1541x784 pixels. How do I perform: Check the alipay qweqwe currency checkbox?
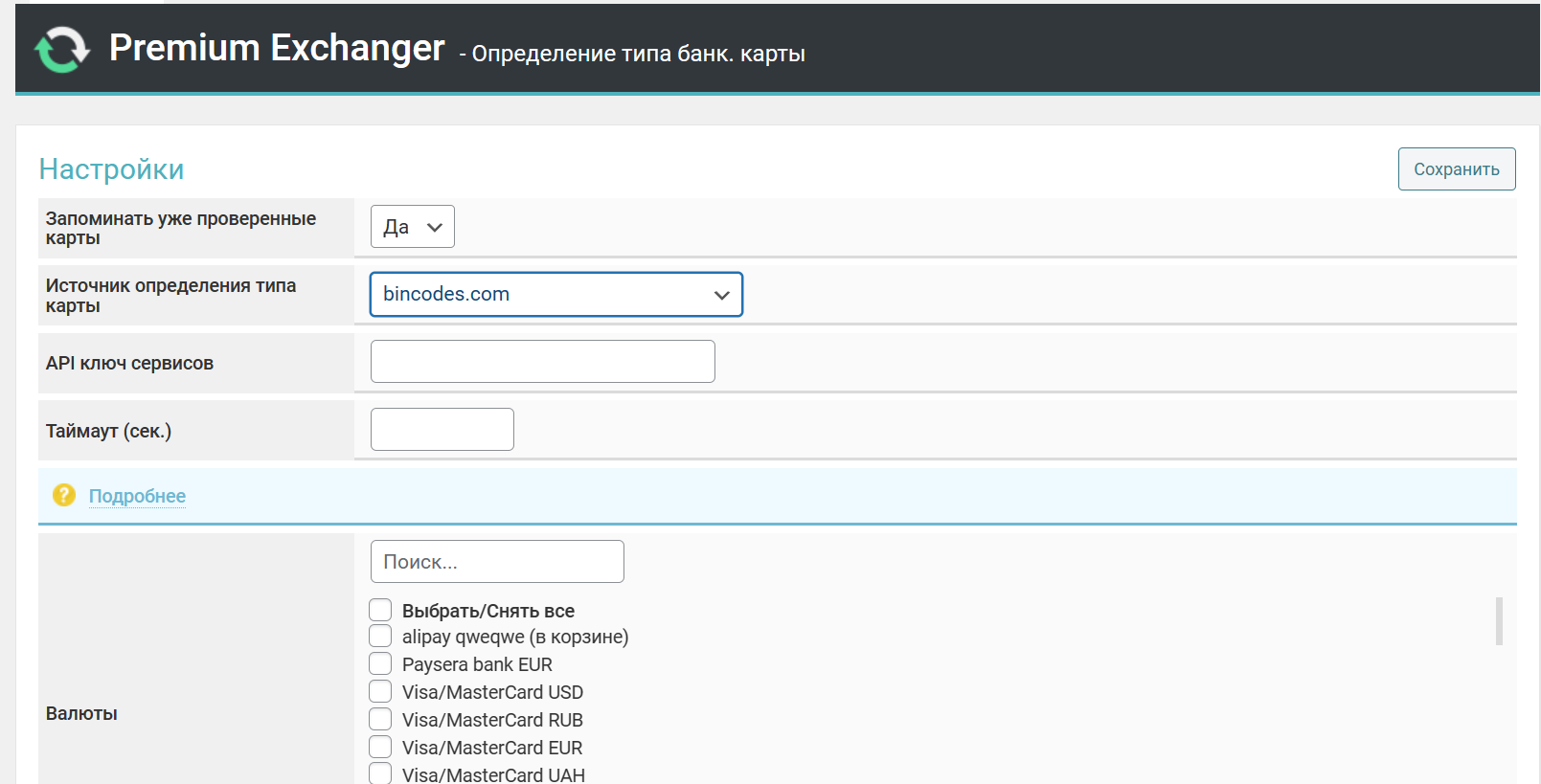[x=380, y=636]
